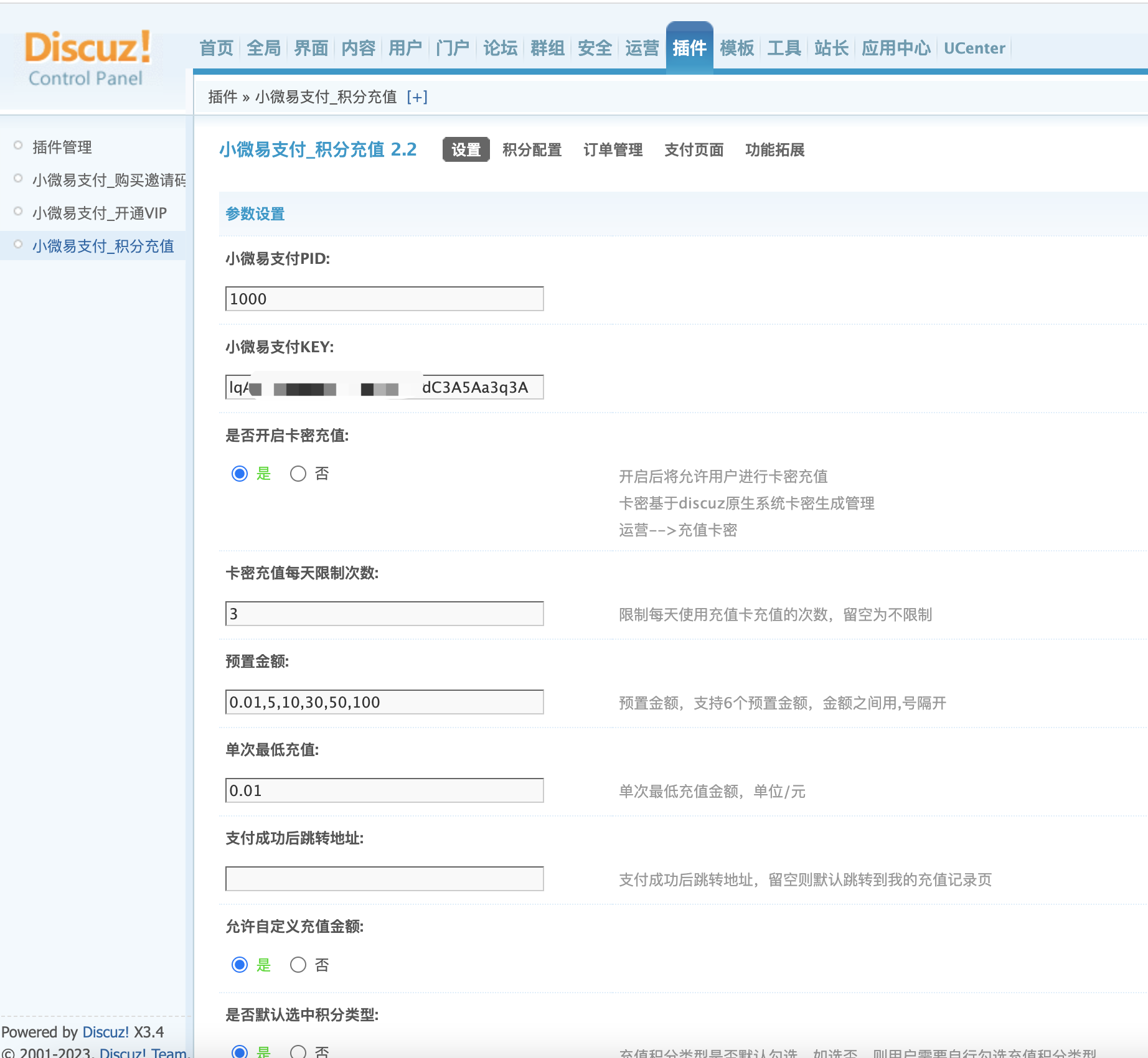Screen dimensions: 1148x1058
Task: Open the 模板 top navigation item
Action: click(x=736, y=48)
